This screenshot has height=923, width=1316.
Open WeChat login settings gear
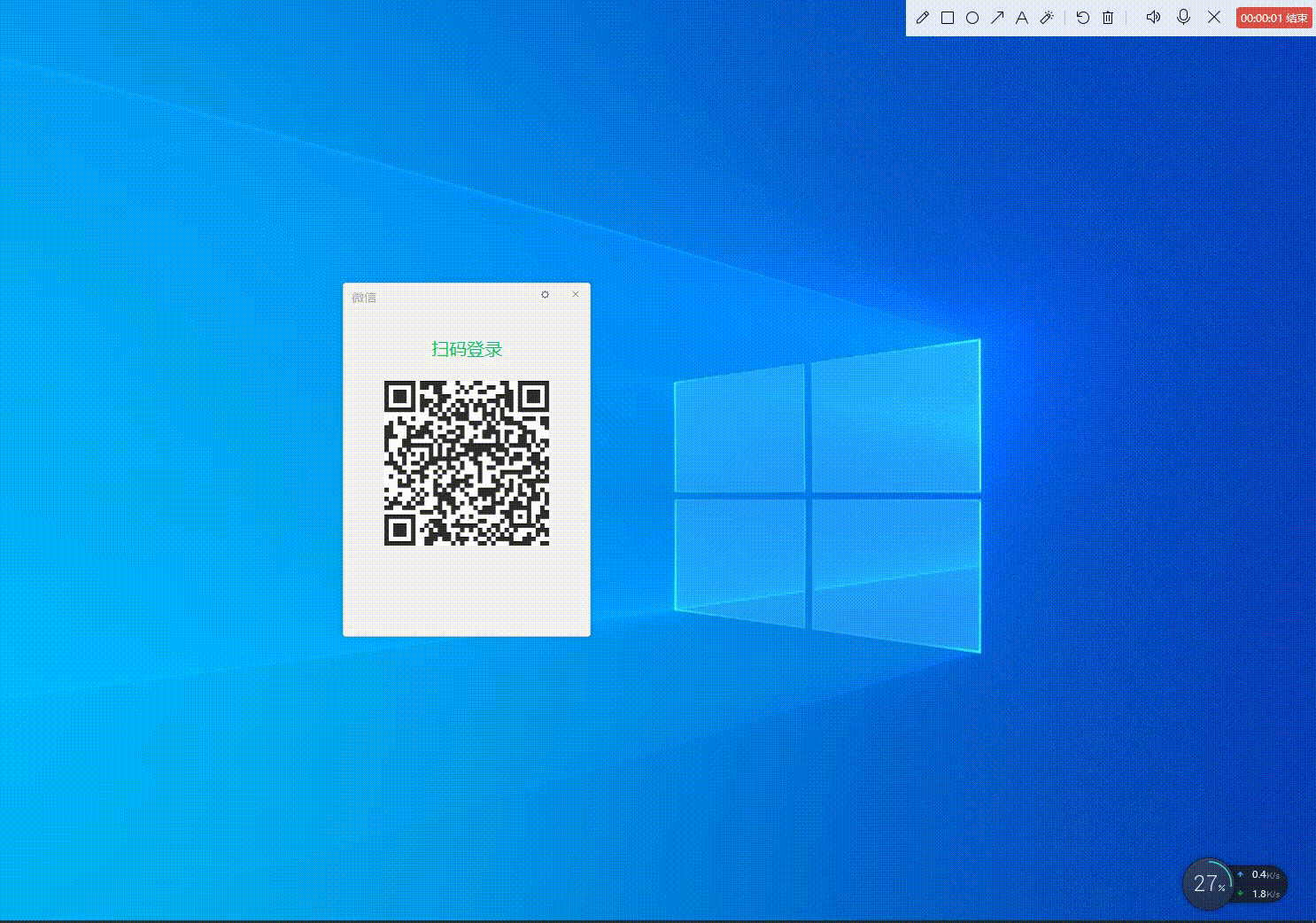(x=545, y=295)
